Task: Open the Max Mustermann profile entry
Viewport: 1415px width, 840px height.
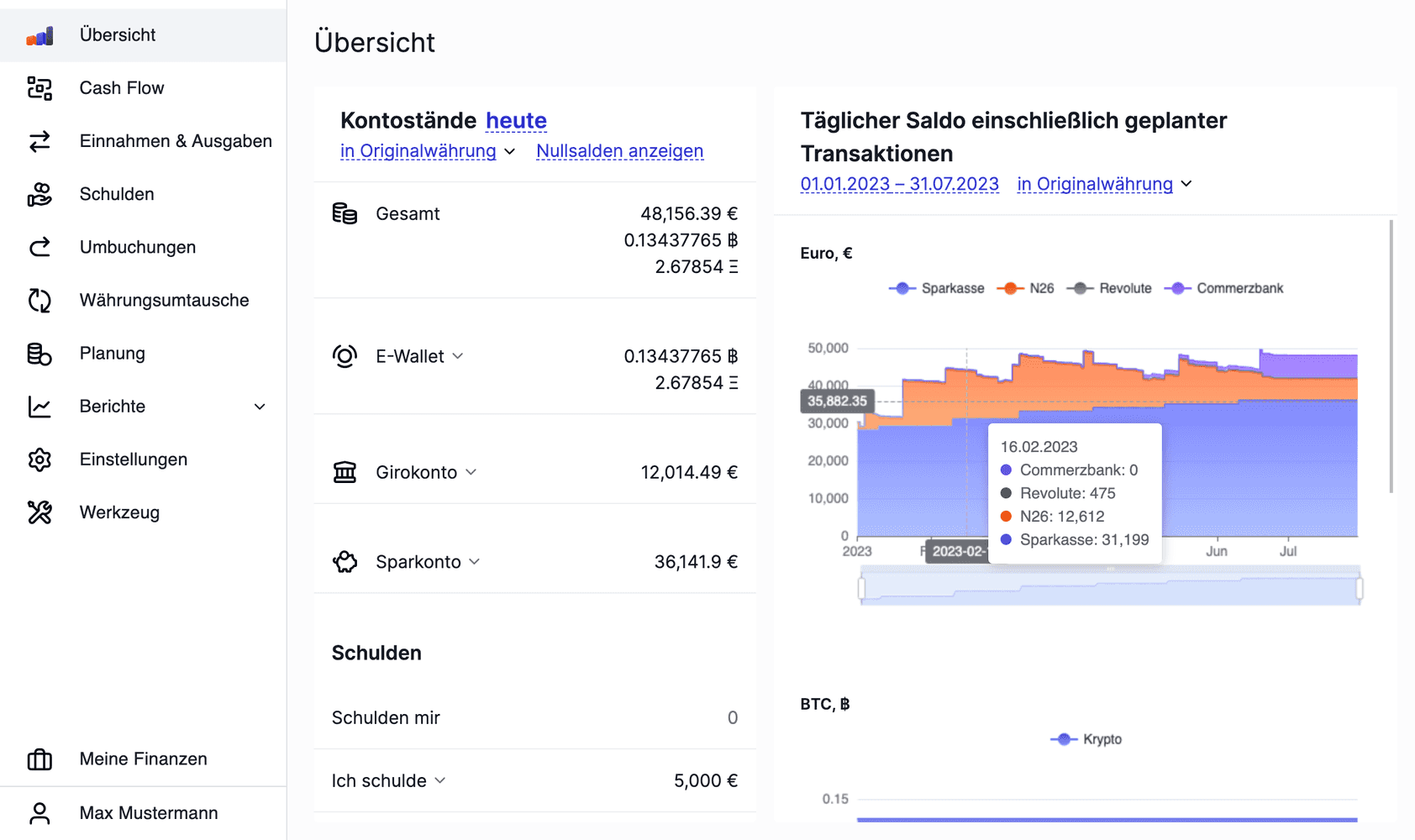Action: [148, 813]
